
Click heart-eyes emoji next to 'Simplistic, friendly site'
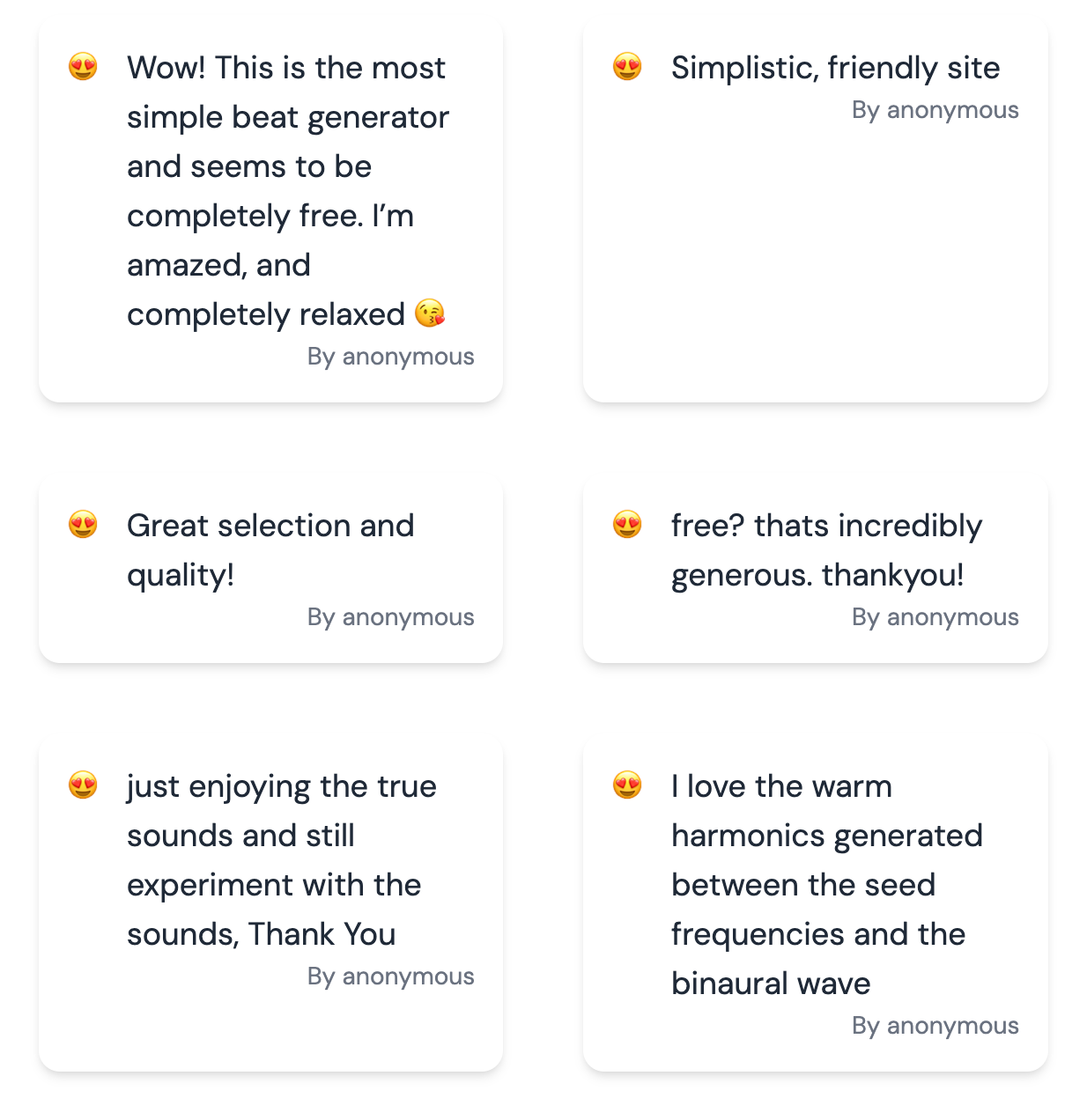tap(627, 67)
